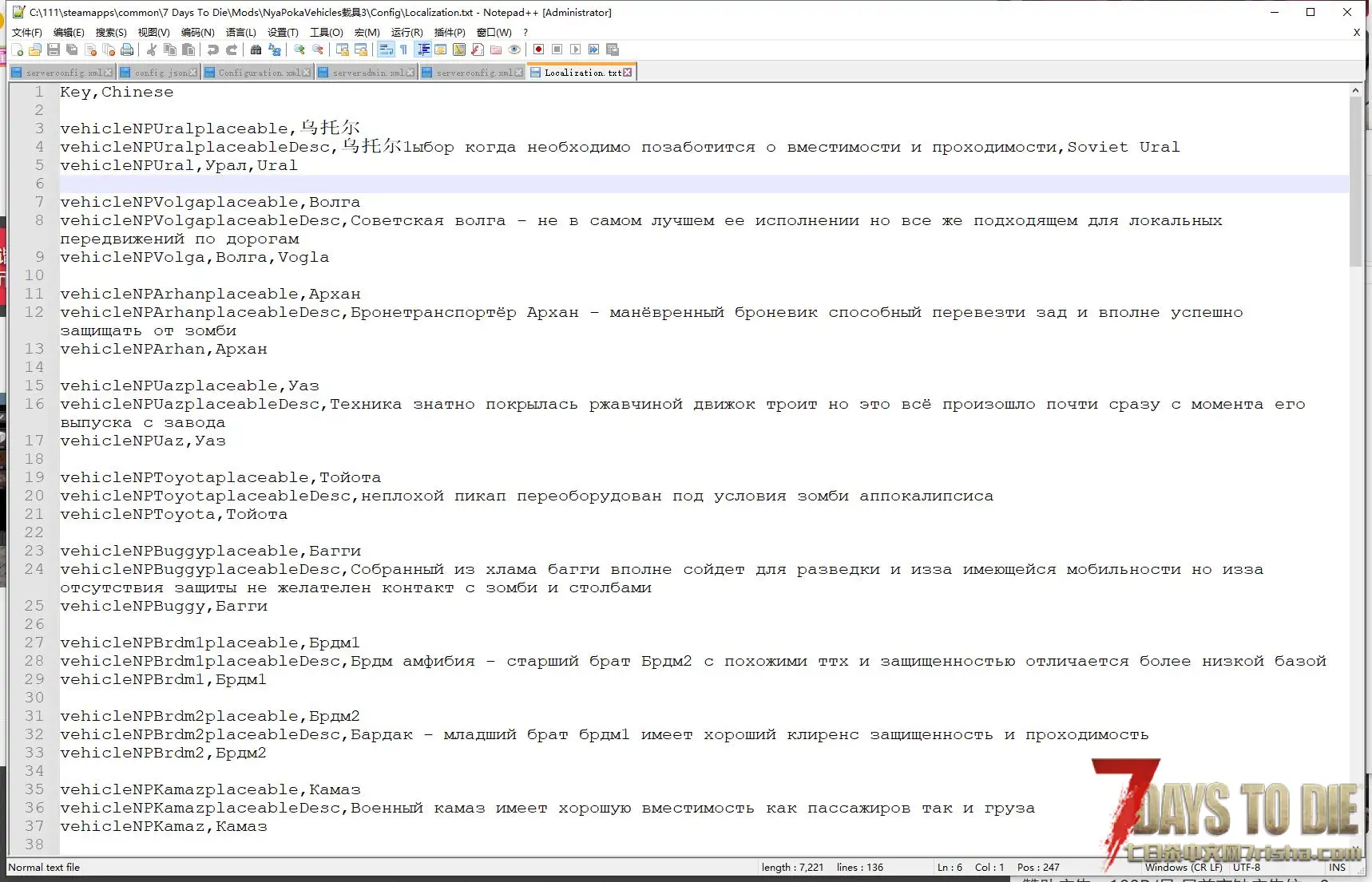Click the Paste clipboard icon

(188, 49)
